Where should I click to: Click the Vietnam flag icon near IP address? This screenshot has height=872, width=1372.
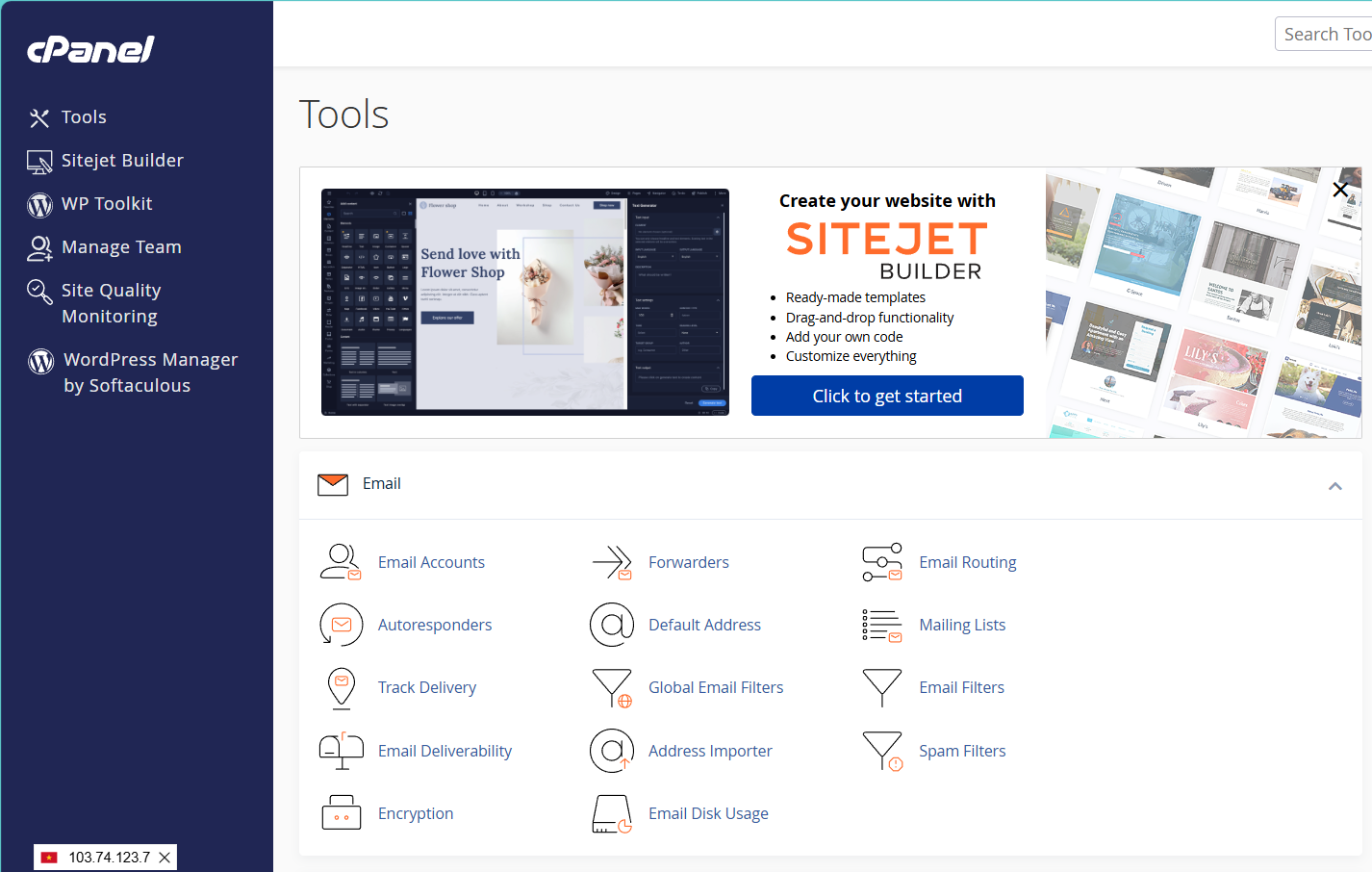pos(49,858)
